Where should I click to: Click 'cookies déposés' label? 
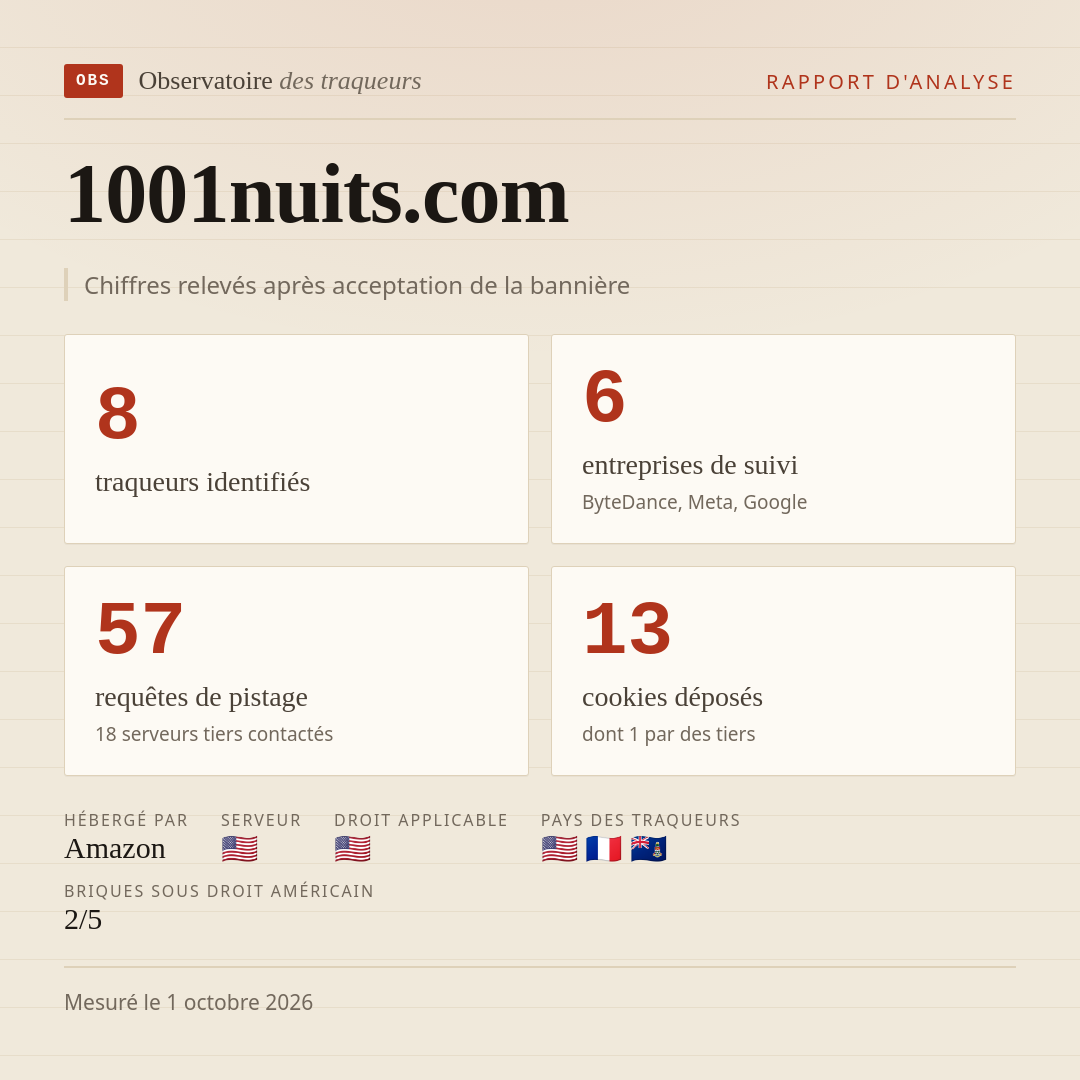click(672, 697)
